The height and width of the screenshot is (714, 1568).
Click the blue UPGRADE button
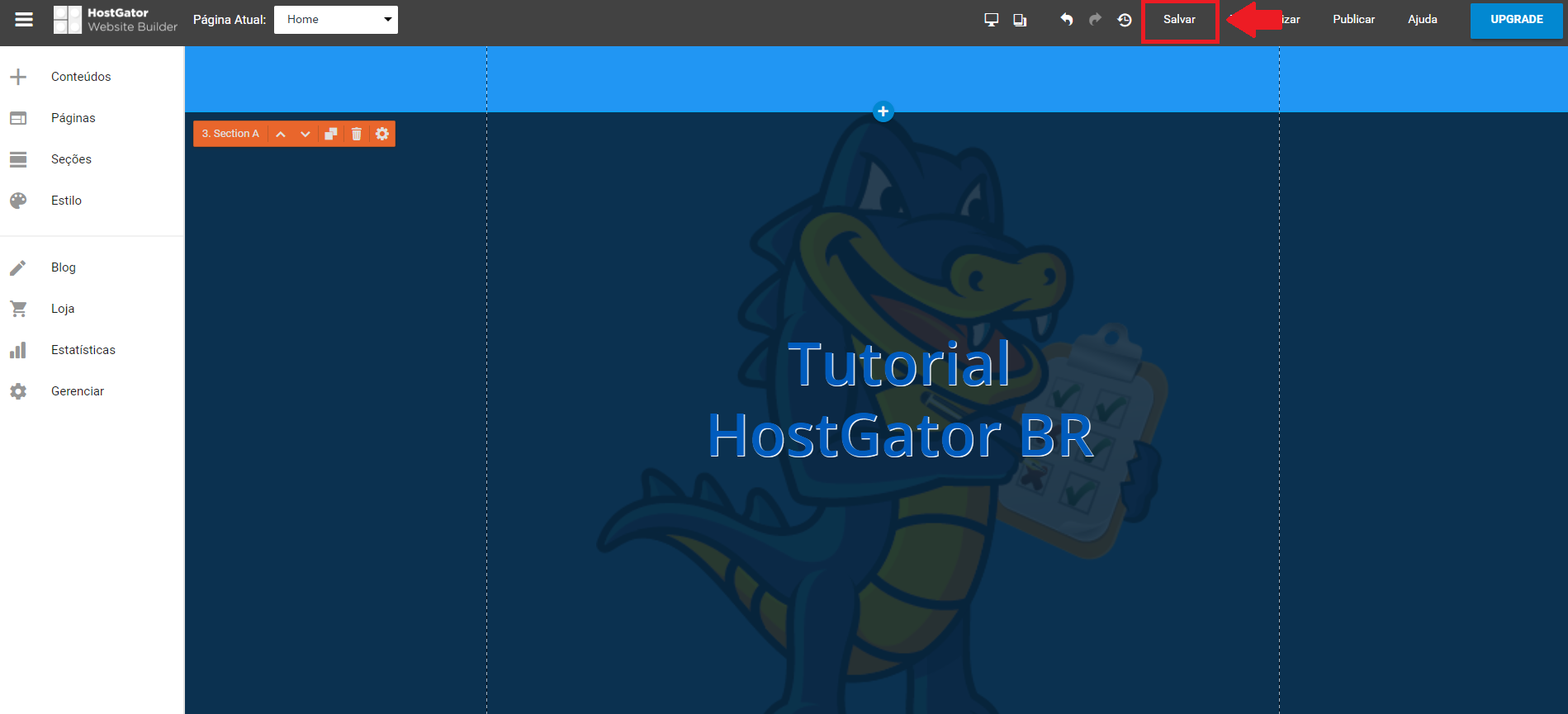coord(1517,20)
